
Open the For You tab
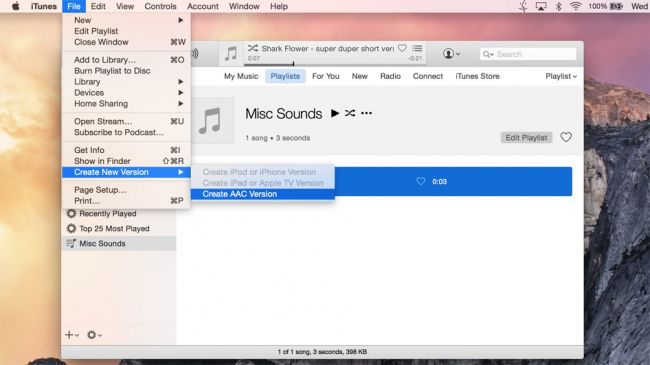[325, 76]
